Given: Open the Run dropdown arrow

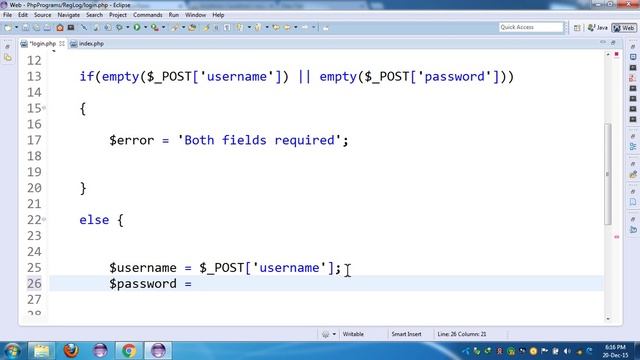Looking at the screenshot, I should pos(145,27).
